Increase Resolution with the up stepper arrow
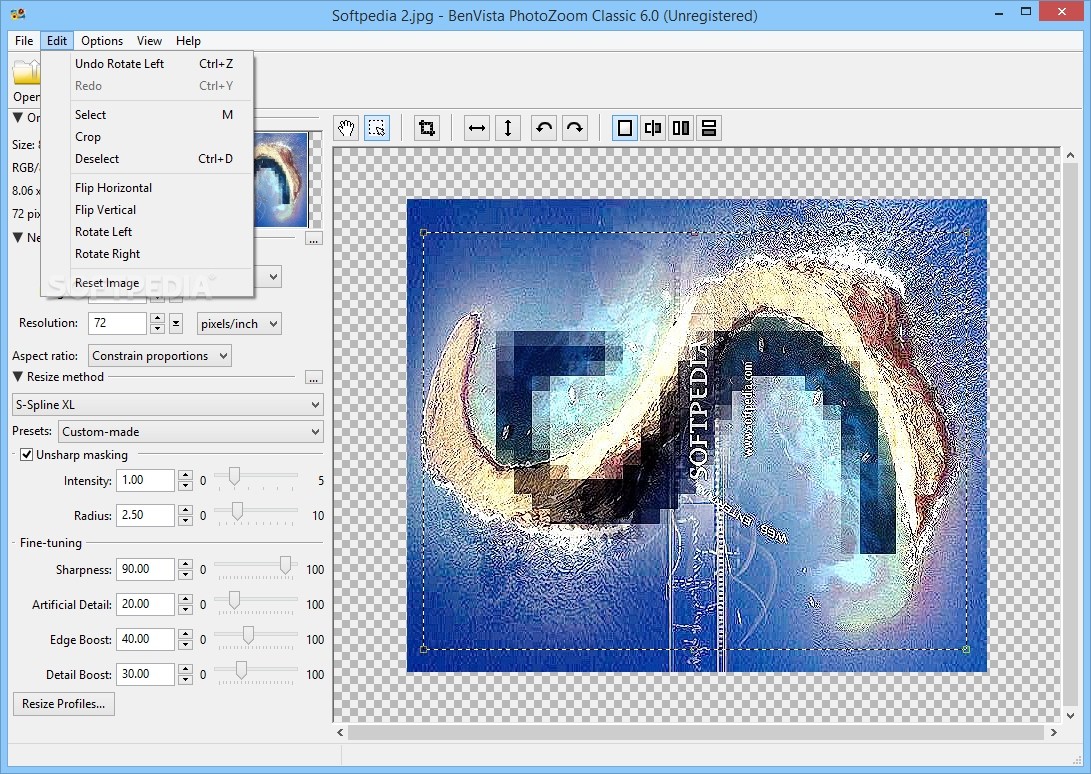 pyautogui.click(x=157, y=318)
